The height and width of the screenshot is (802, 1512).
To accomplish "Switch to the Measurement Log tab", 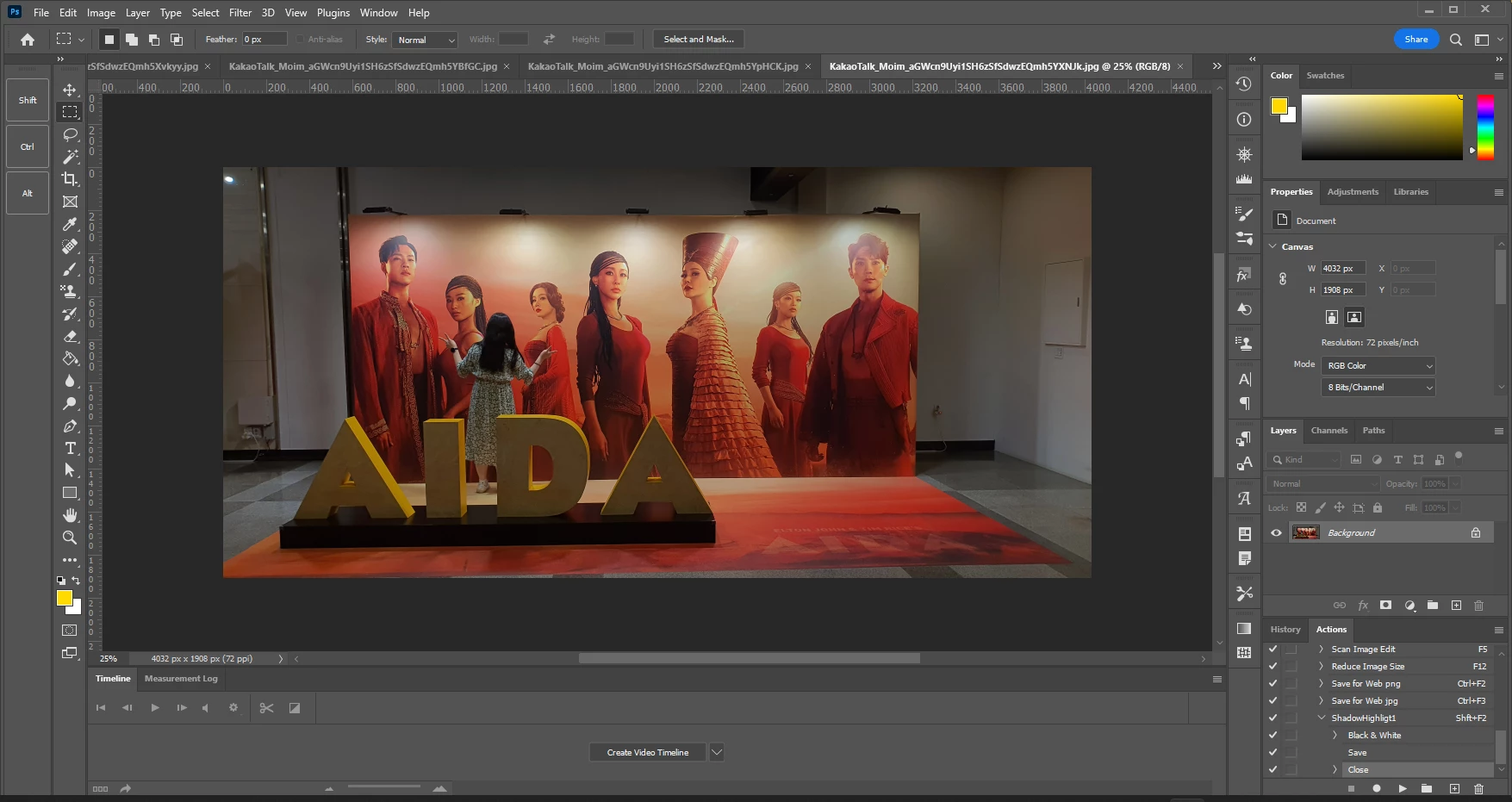I will tap(181, 679).
